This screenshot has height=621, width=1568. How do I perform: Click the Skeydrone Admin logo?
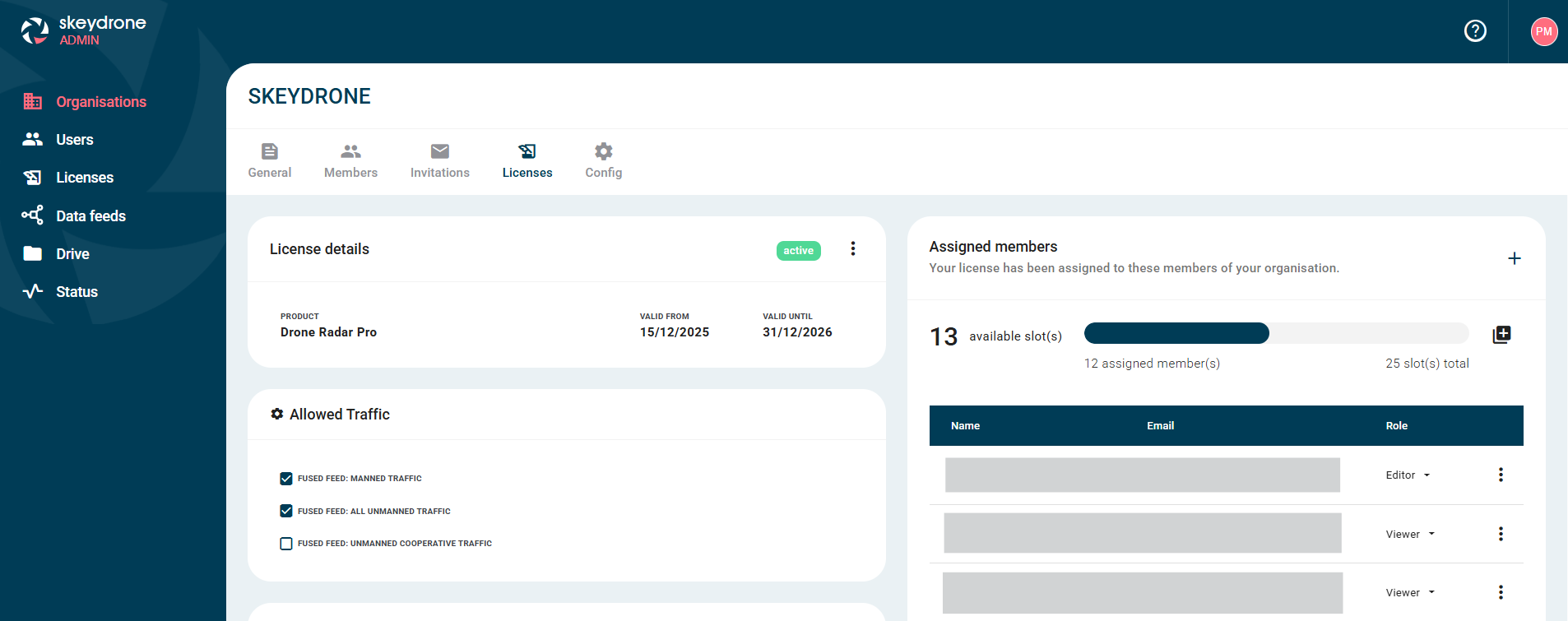point(83,30)
